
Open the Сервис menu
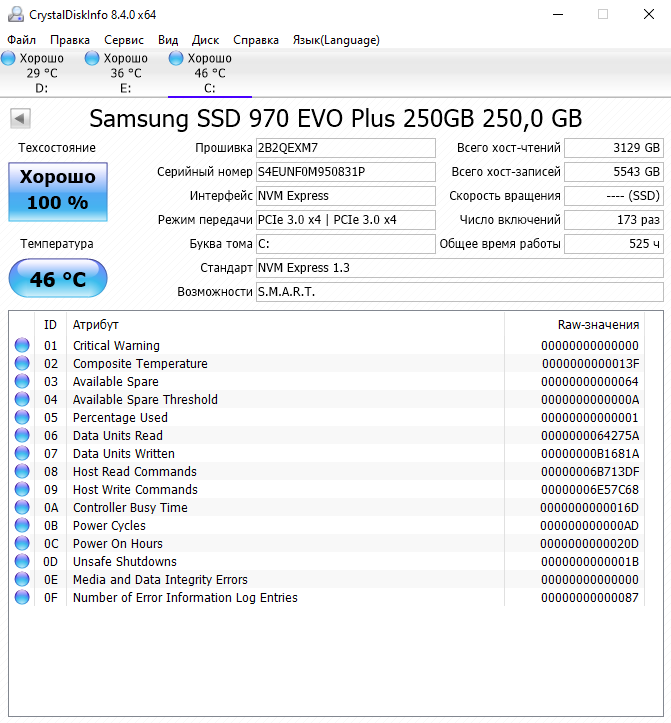124,40
